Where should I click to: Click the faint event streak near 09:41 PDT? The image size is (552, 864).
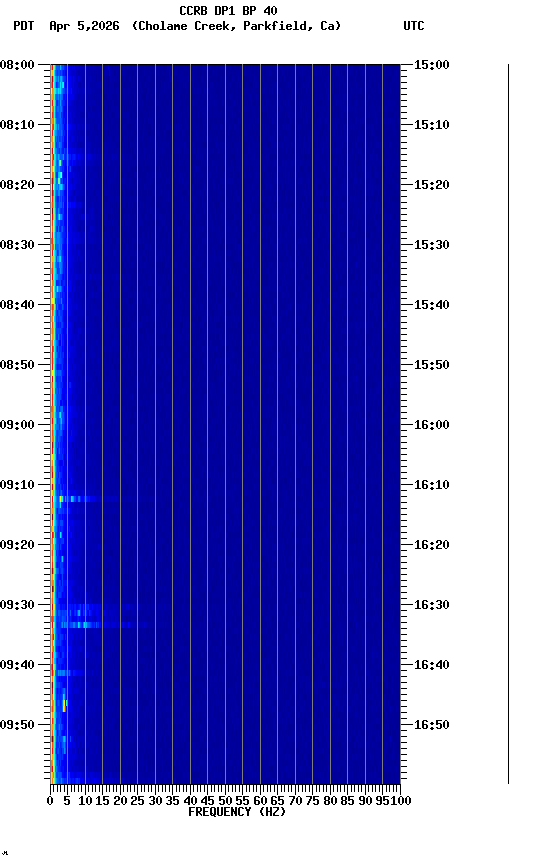pyautogui.click(x=70, y=673)
